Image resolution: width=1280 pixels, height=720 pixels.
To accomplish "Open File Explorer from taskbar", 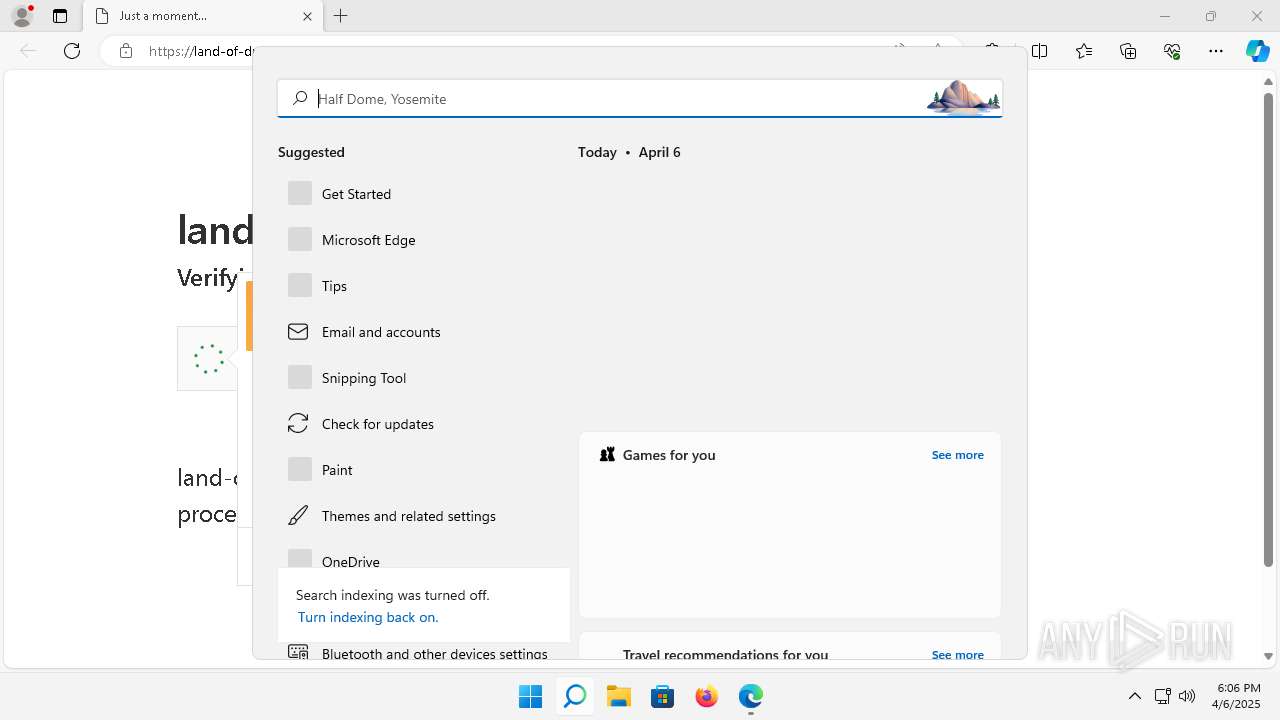I will click(x=619, y=696).
